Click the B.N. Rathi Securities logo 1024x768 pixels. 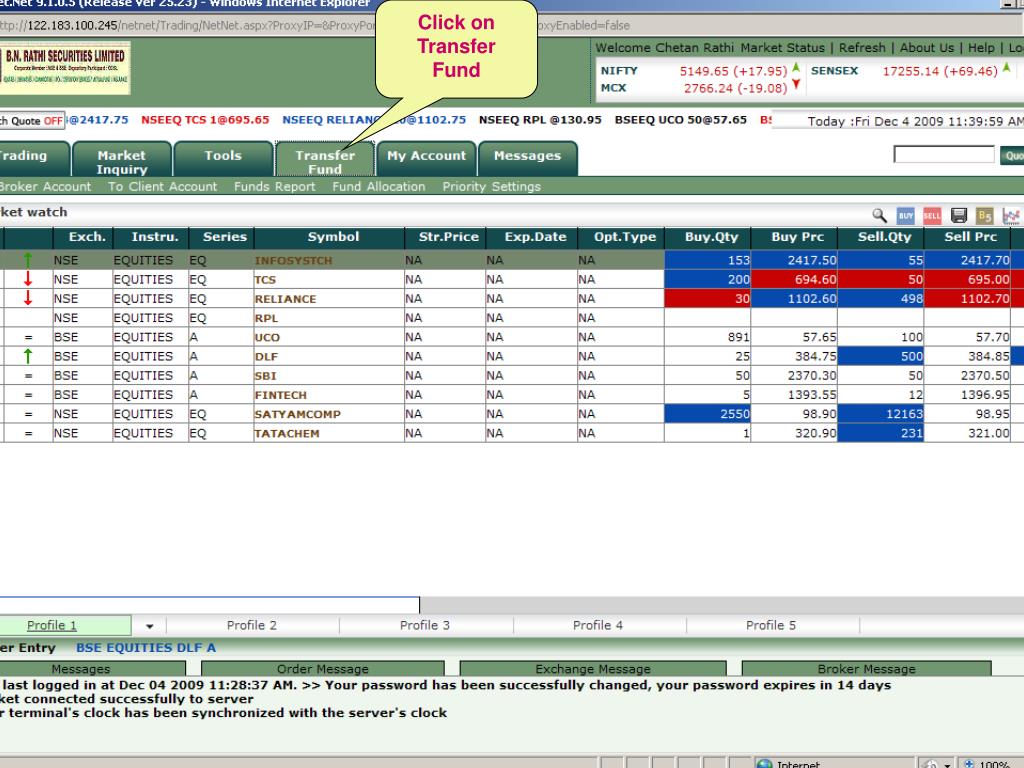(x=65, y=68)
